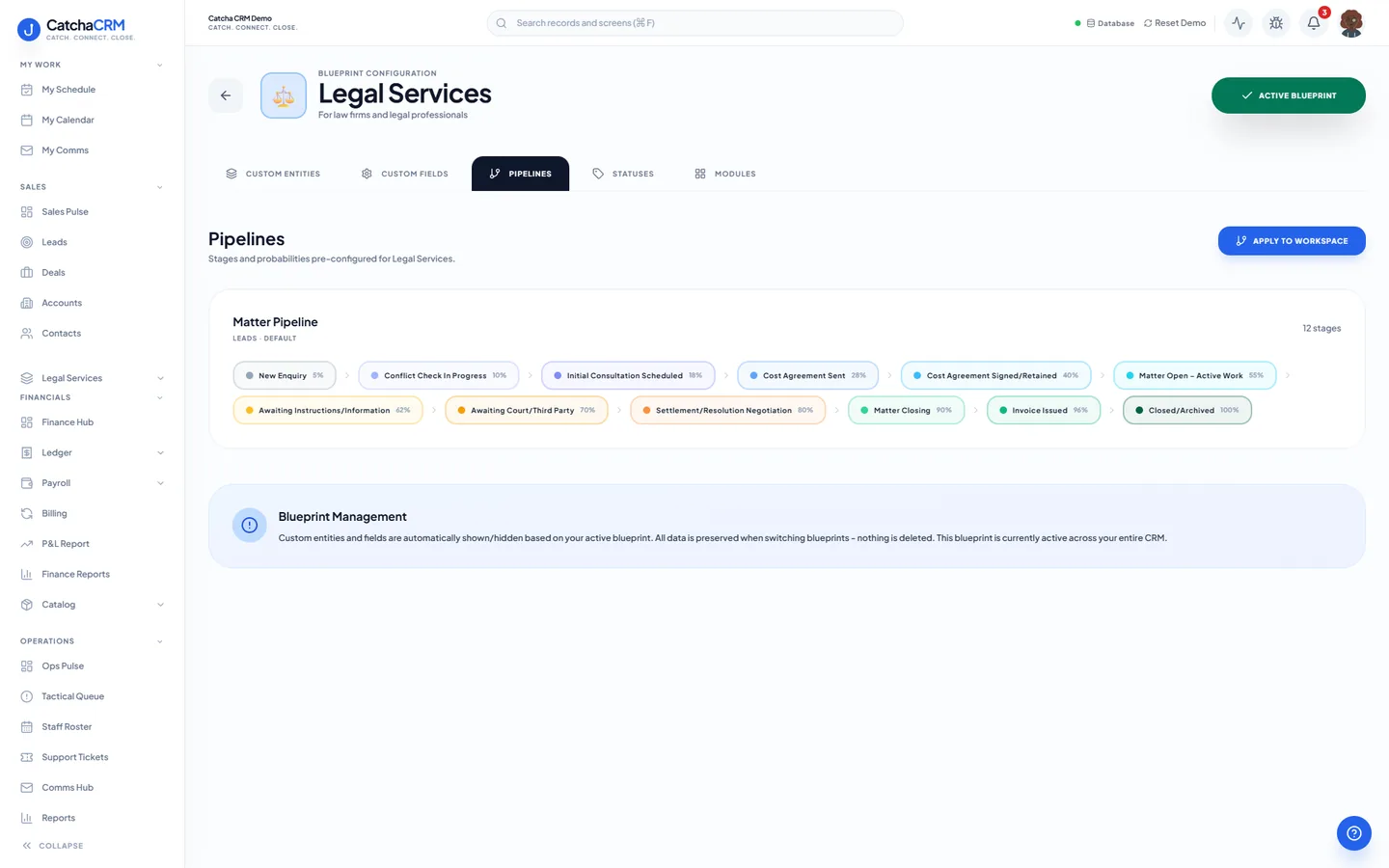This screenshot has height=868, width=1389.
Task: Expand the Ledger submenu
Action: click(x=160, y=453)
